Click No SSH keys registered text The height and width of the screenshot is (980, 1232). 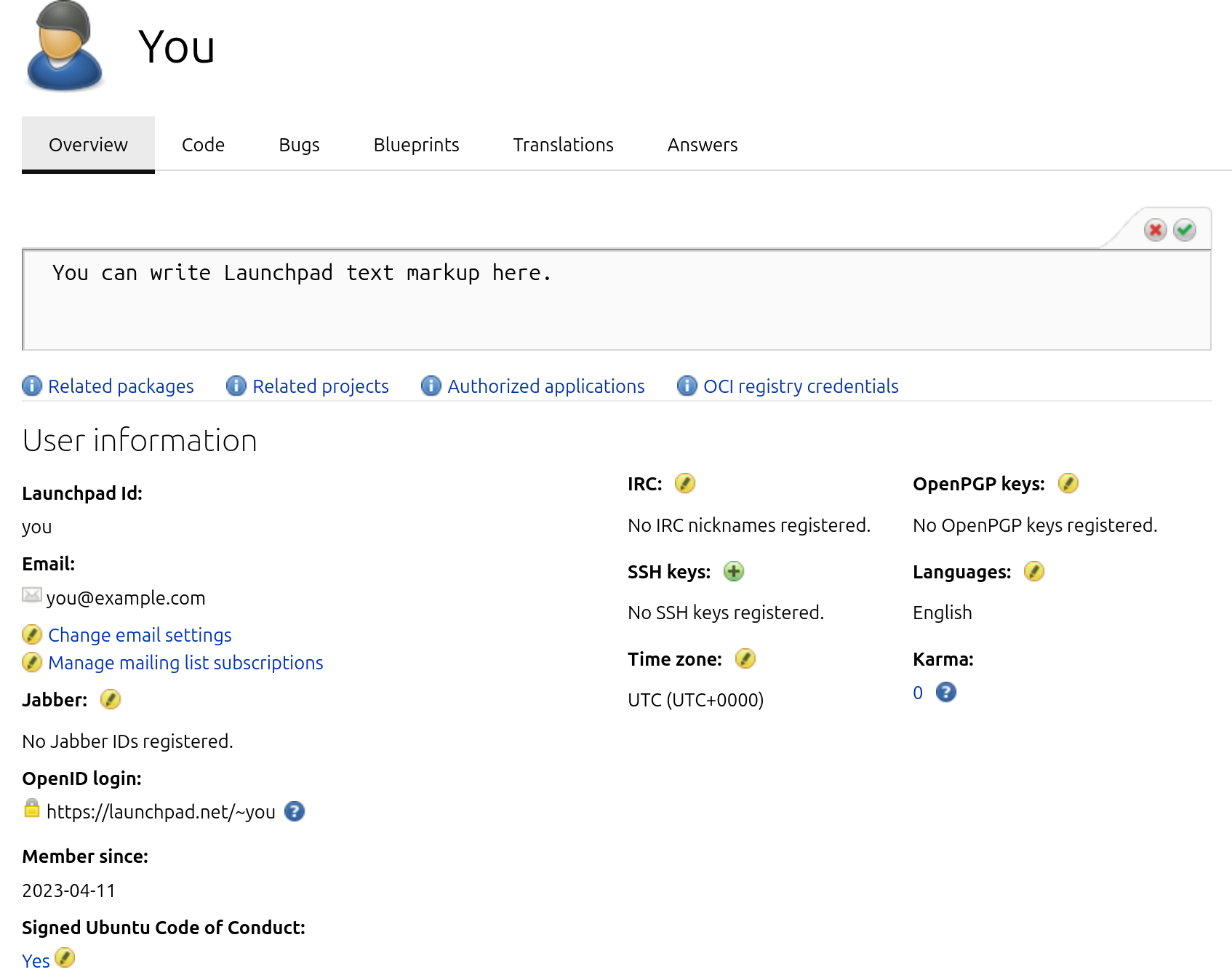coord(726,613)
